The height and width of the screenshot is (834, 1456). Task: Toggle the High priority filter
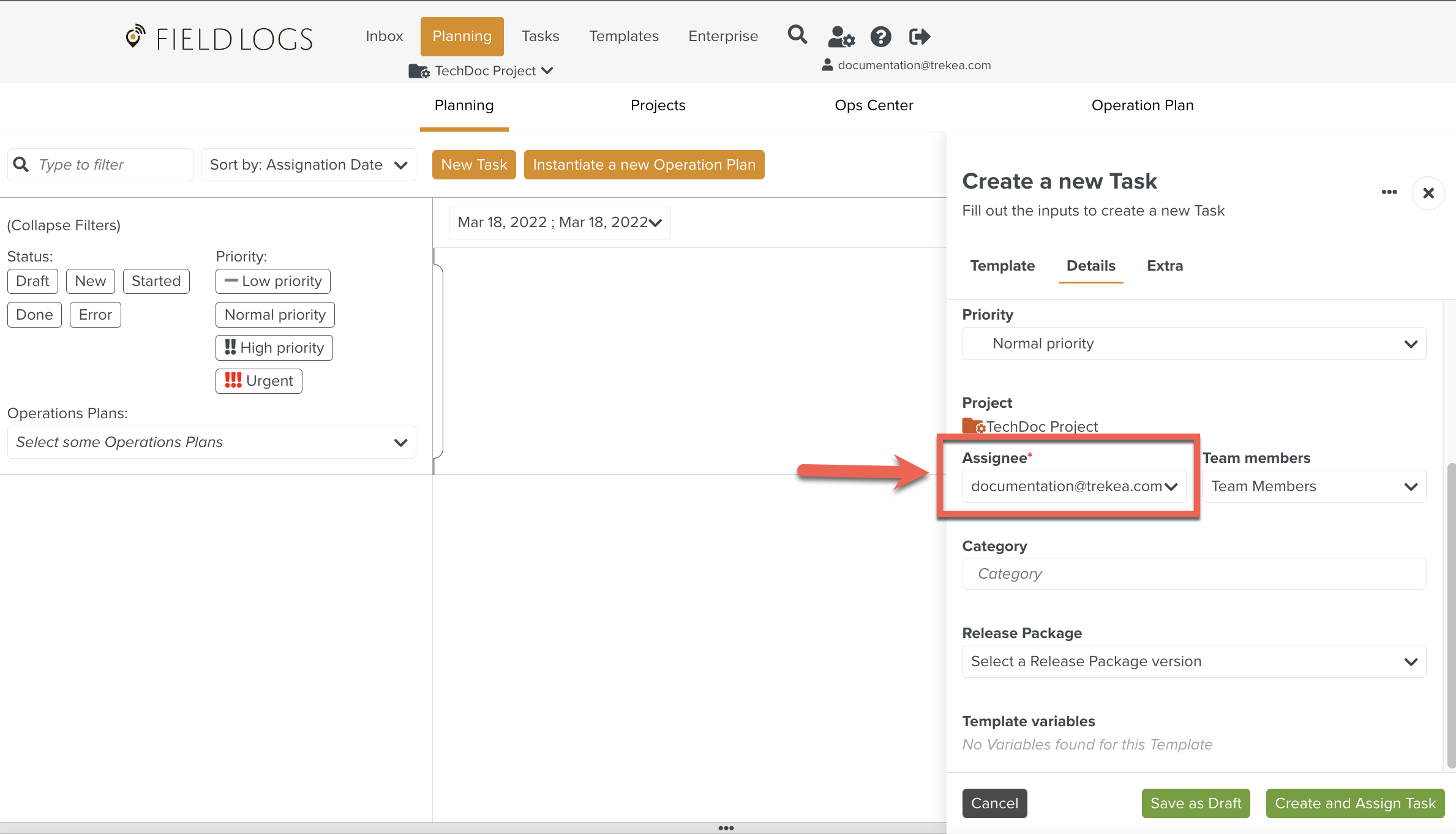click(x=274, y=348)
